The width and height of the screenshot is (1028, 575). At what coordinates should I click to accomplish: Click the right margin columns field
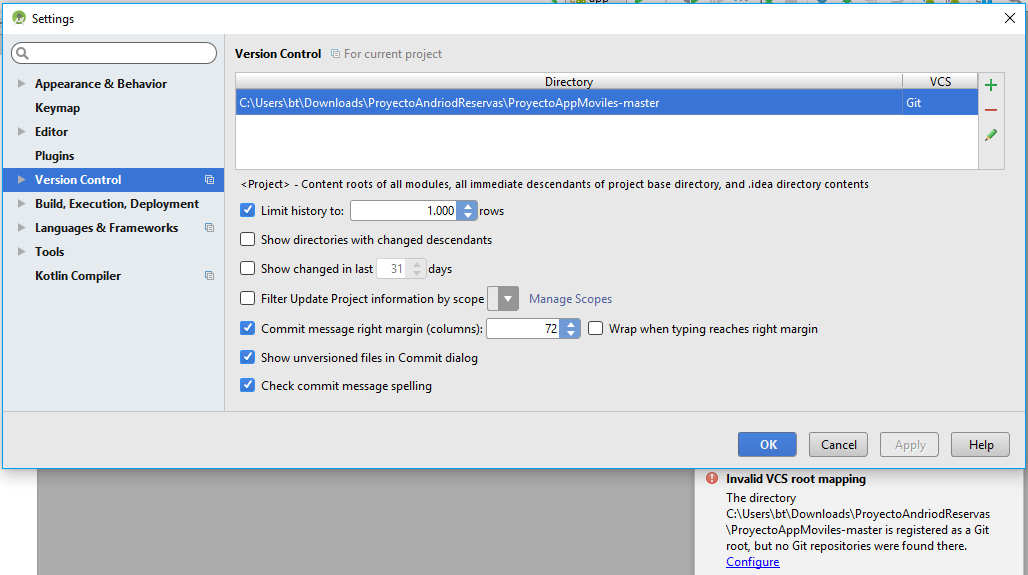click(x=524, y=328)
